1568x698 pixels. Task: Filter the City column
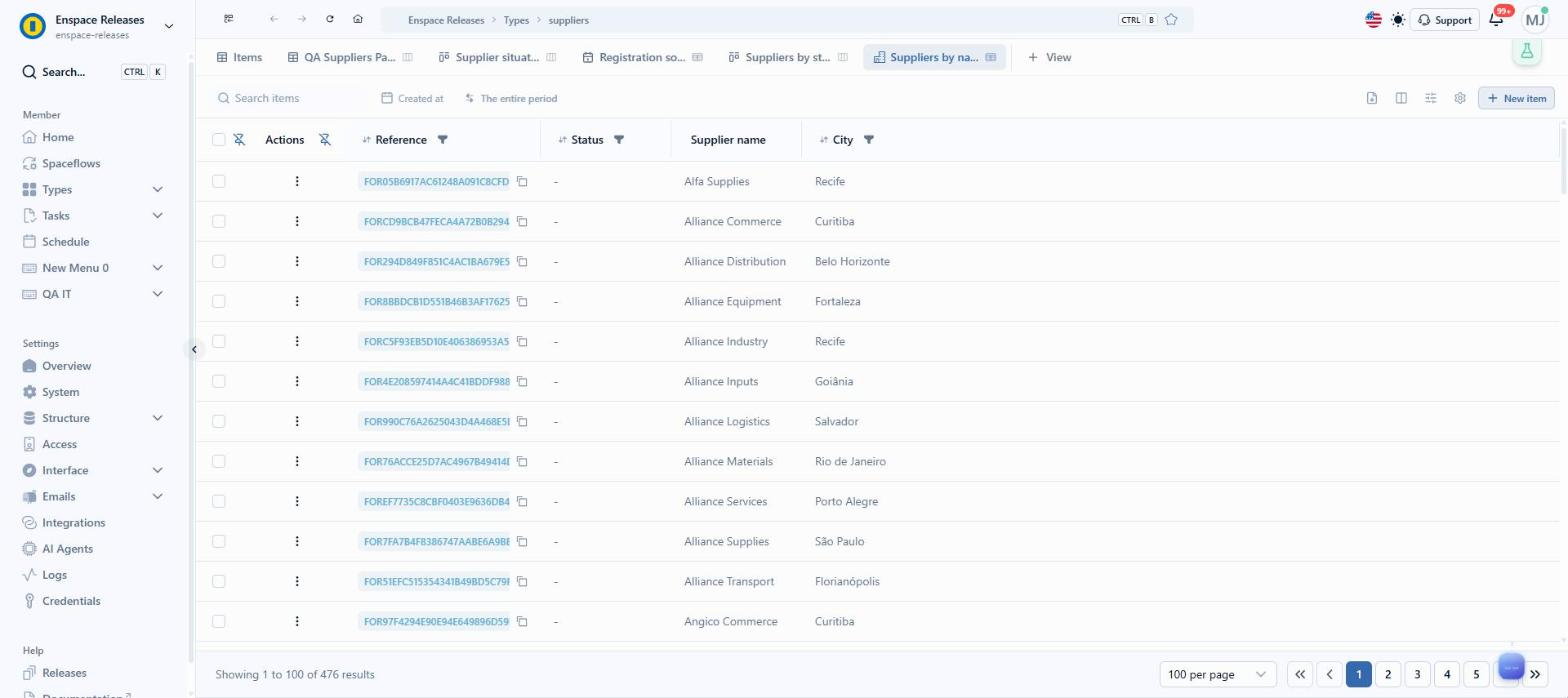coord(869,140)
